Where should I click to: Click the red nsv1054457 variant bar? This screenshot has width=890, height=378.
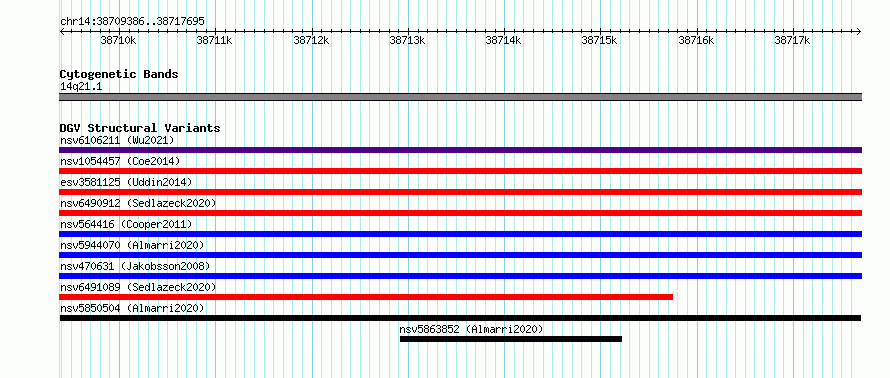tap(460, 171)
